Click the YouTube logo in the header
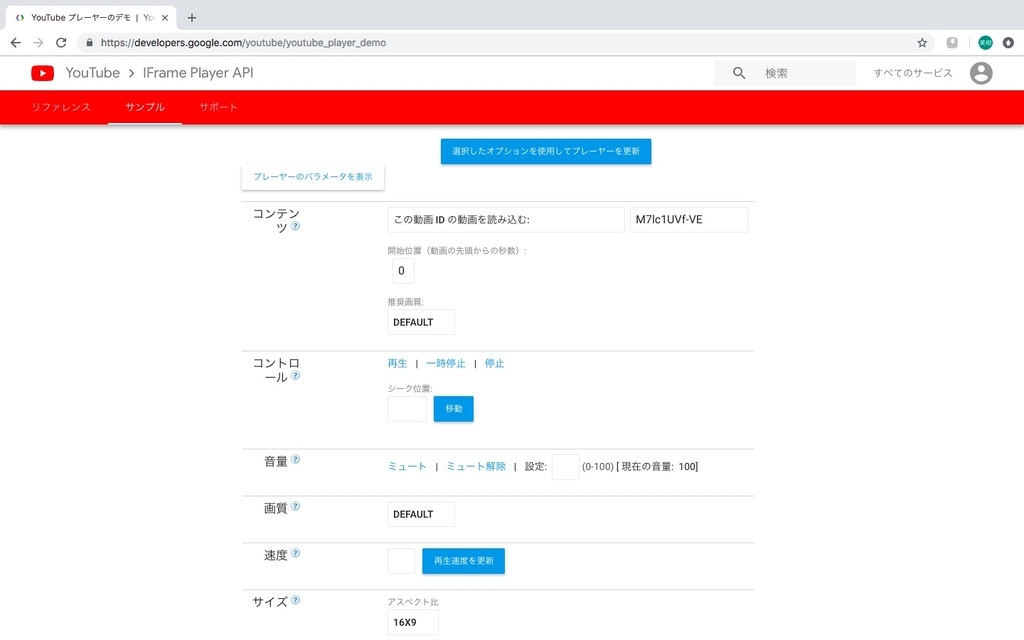Screen dimensions: 1024x640 coord(41,72)
